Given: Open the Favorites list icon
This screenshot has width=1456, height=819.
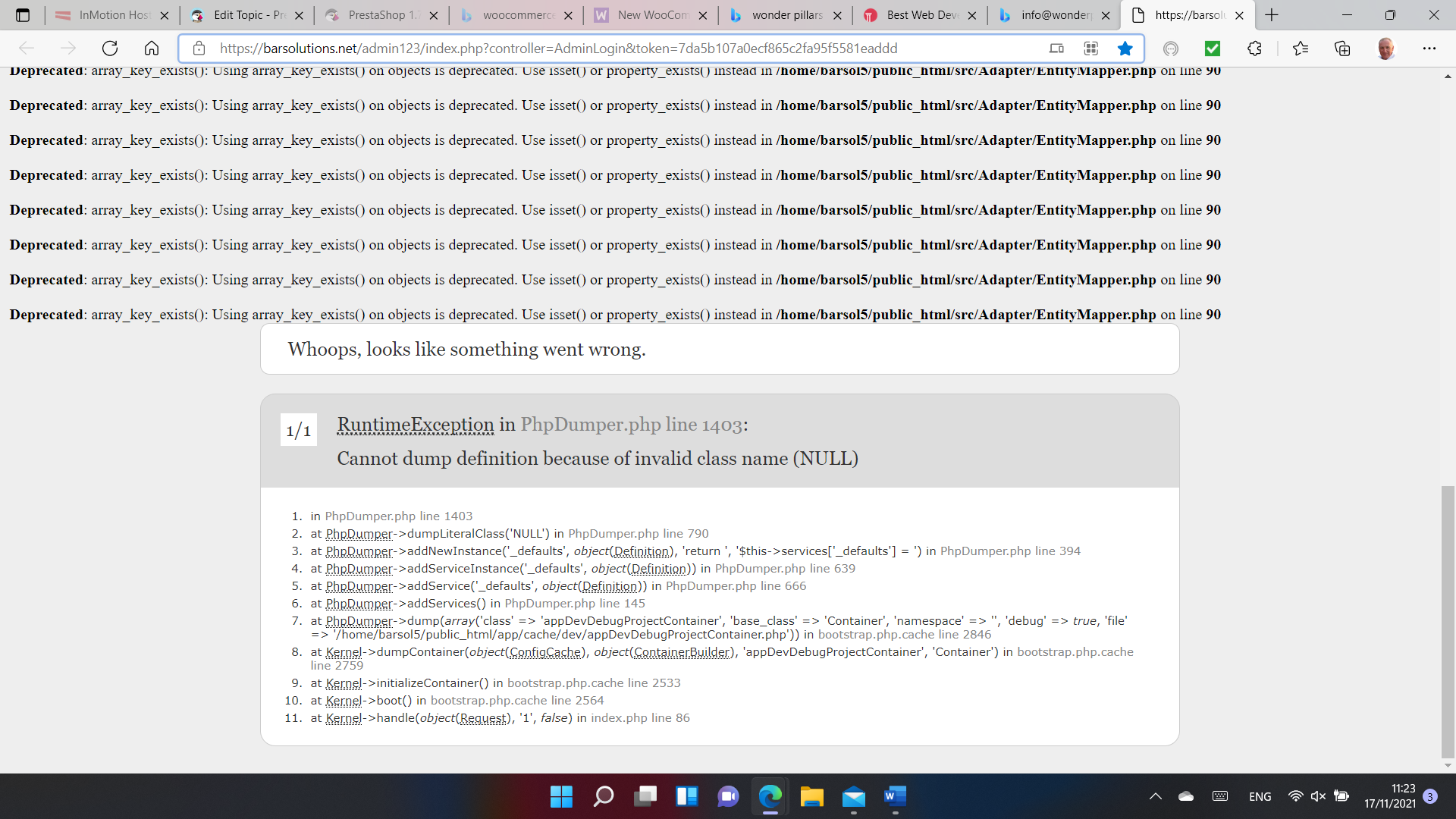Looking at the screenshot, I should [x=1301, y=49].
